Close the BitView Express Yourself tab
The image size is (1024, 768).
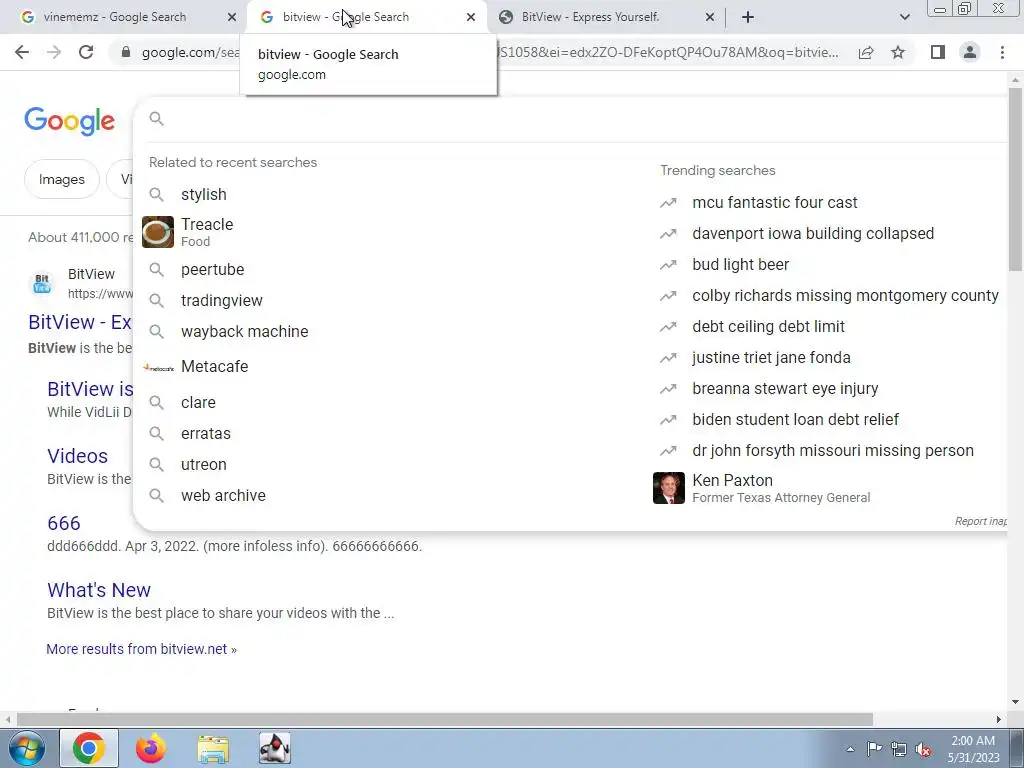tap(710, 17)
